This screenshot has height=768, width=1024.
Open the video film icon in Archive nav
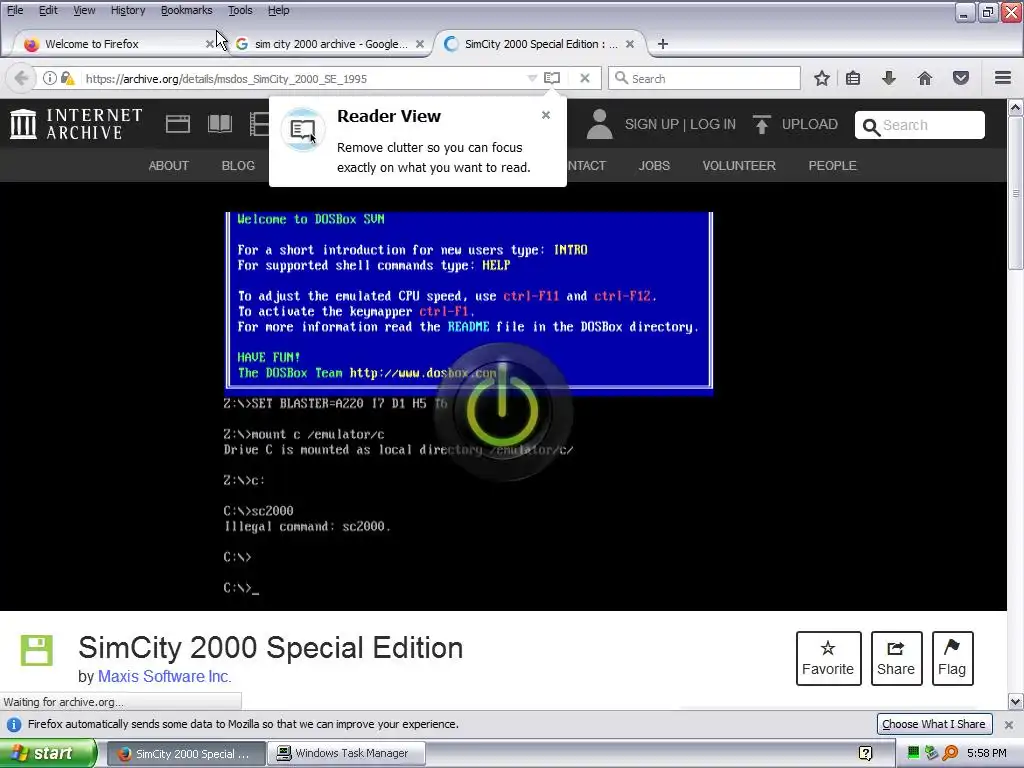[259, 124]
